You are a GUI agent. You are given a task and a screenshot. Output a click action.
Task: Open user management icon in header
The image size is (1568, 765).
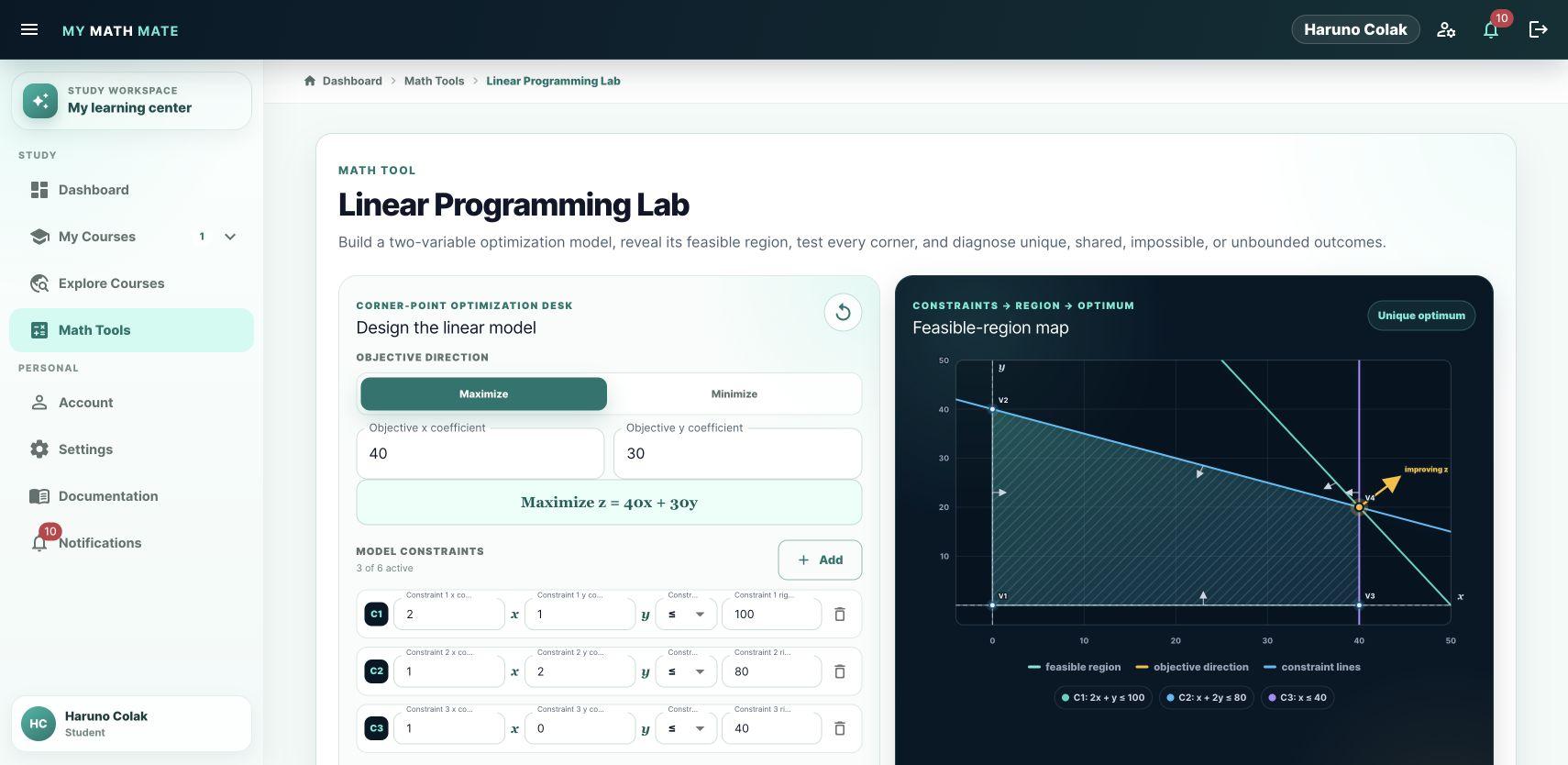[x=1446, y=29]
